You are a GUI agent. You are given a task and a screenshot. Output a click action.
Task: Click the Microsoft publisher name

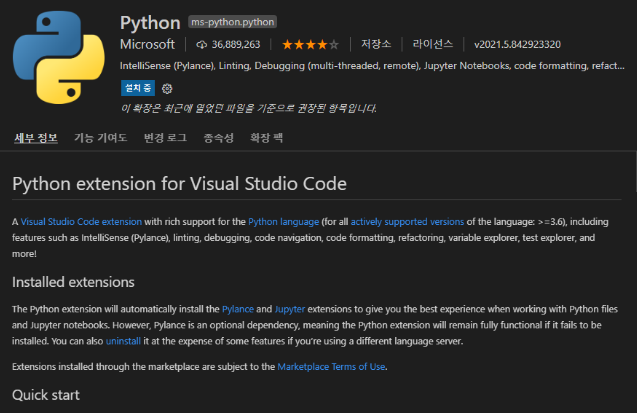147,44
